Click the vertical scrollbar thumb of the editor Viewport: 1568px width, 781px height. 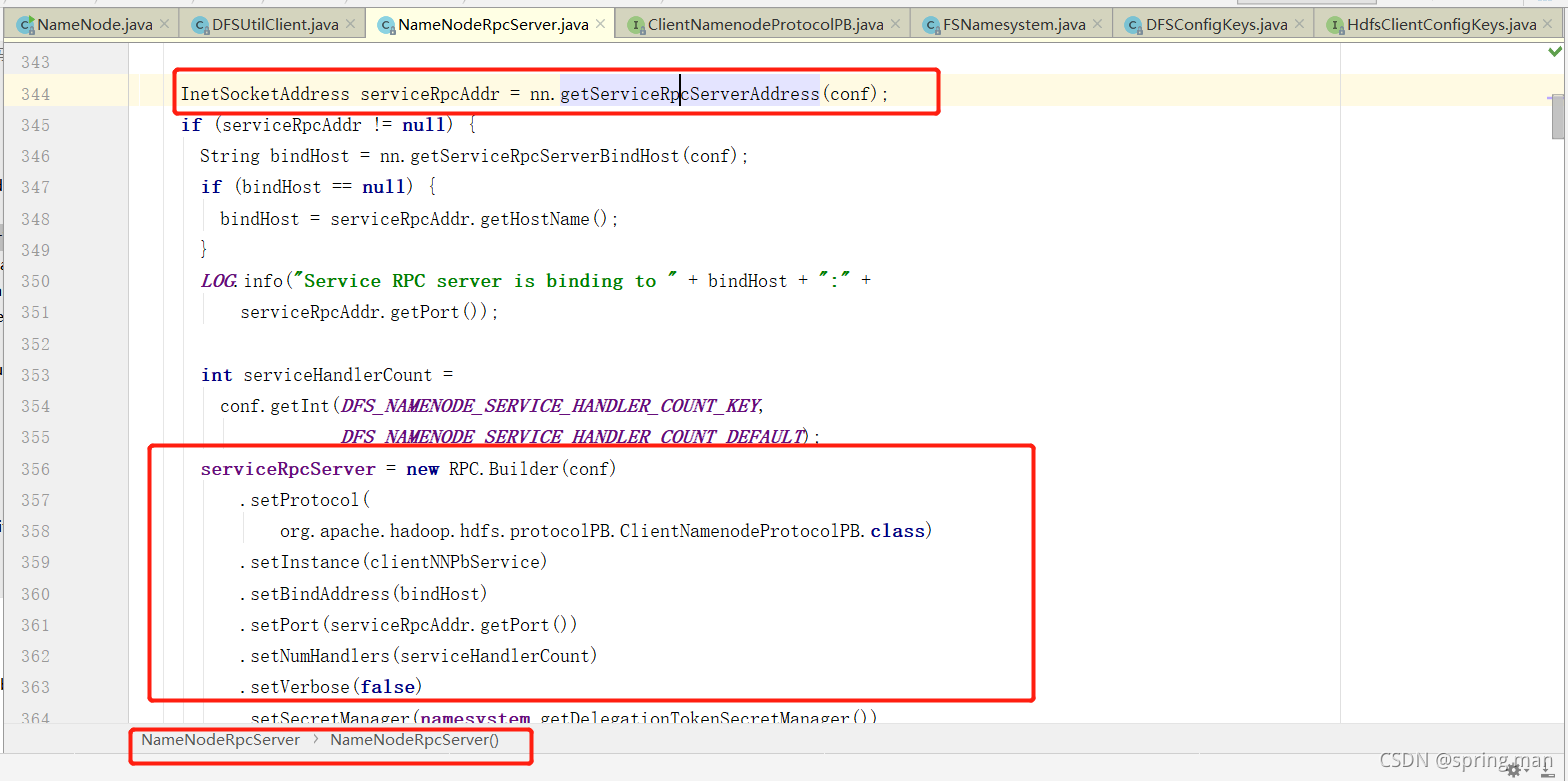[1558, 117]
